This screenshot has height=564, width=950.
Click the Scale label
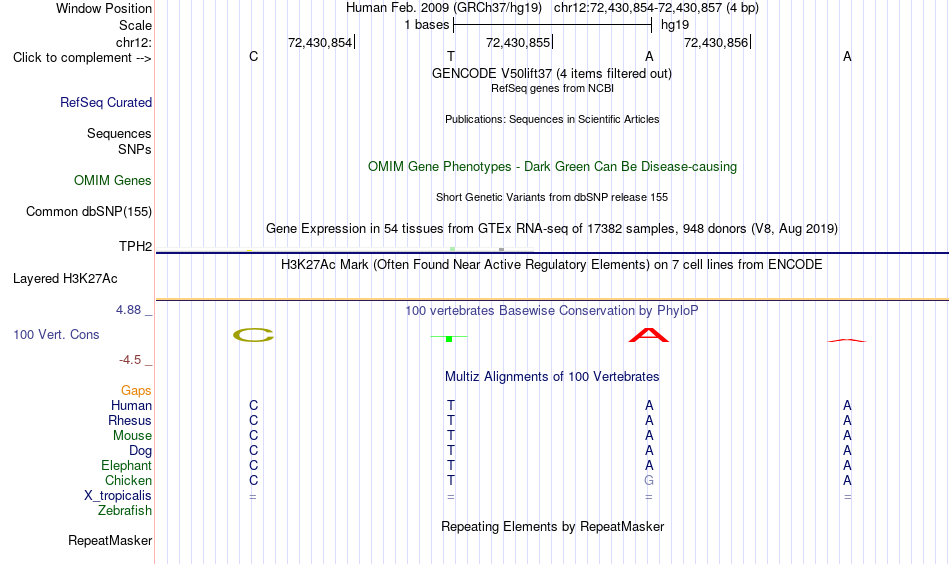[x=136, y=25]
